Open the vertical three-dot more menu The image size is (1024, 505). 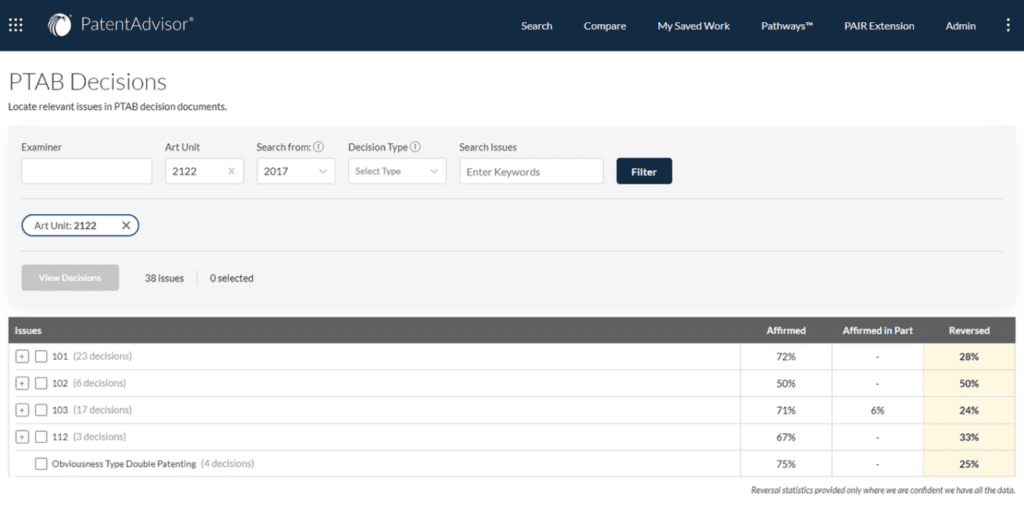[1007, 26]
